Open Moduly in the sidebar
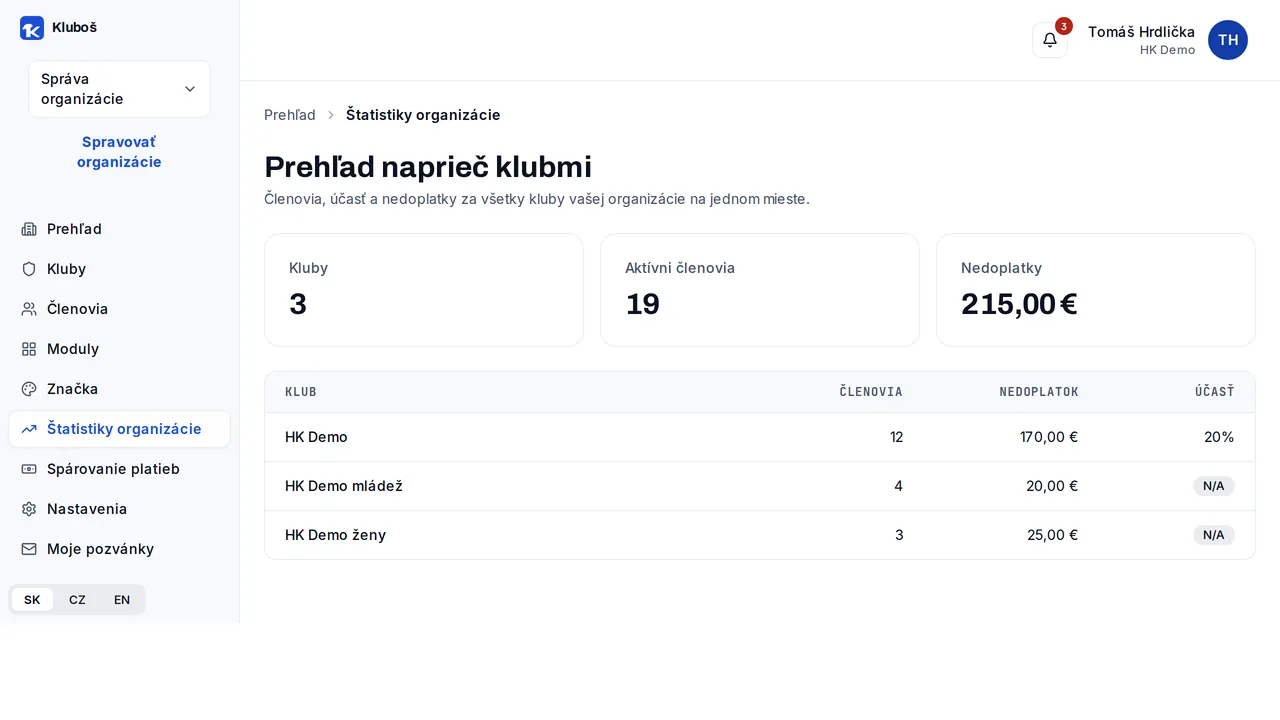 [x=119, y=349]
